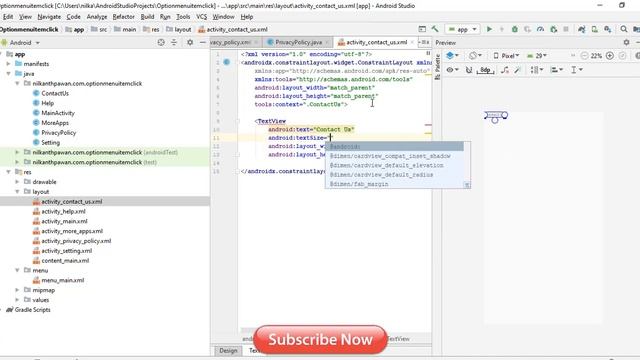The image size is (640, 360).
Task: Expand the androidTest package node
Action: pyautogui.click(x=17, y=152)
